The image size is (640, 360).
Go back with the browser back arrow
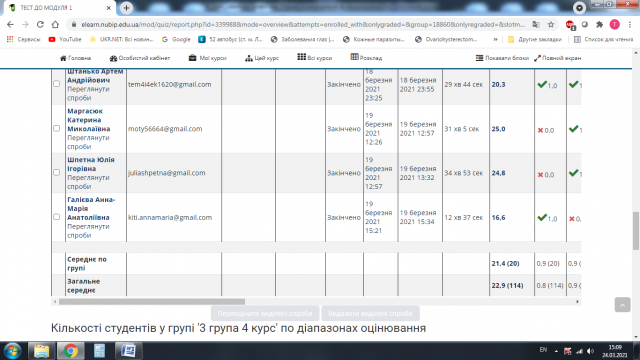tap(10, 24)
